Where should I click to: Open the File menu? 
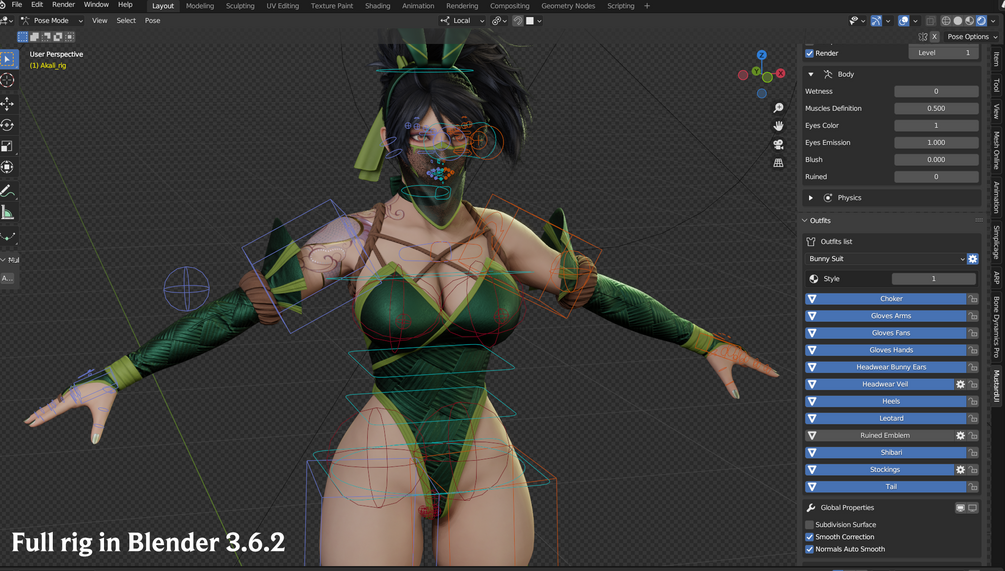tap(17, 4)
